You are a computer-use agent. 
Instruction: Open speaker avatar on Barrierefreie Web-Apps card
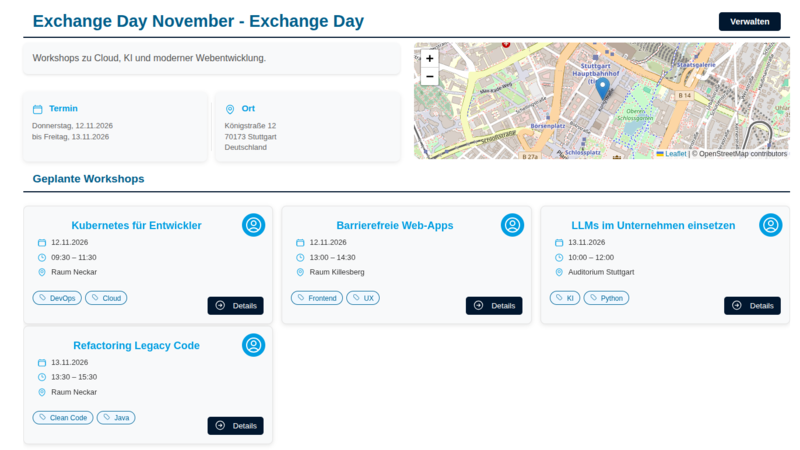[x=512, y=225]
